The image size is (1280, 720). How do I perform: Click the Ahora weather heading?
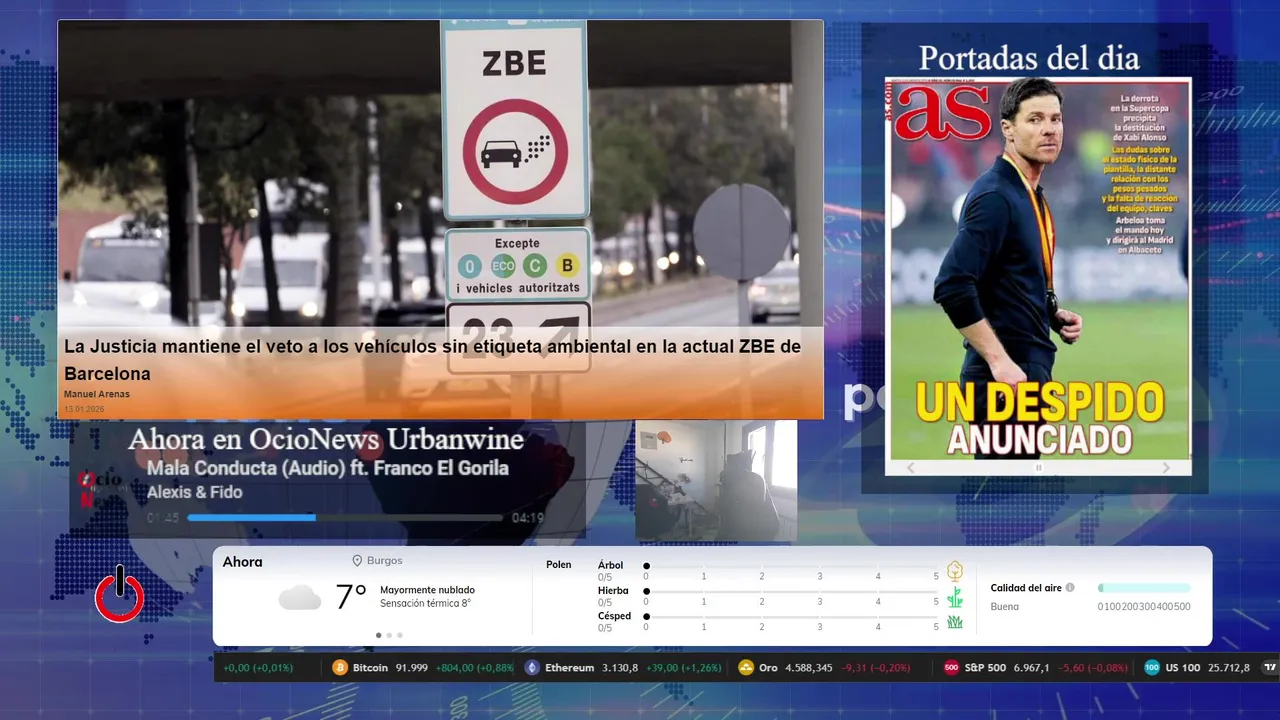click(243, 562)
